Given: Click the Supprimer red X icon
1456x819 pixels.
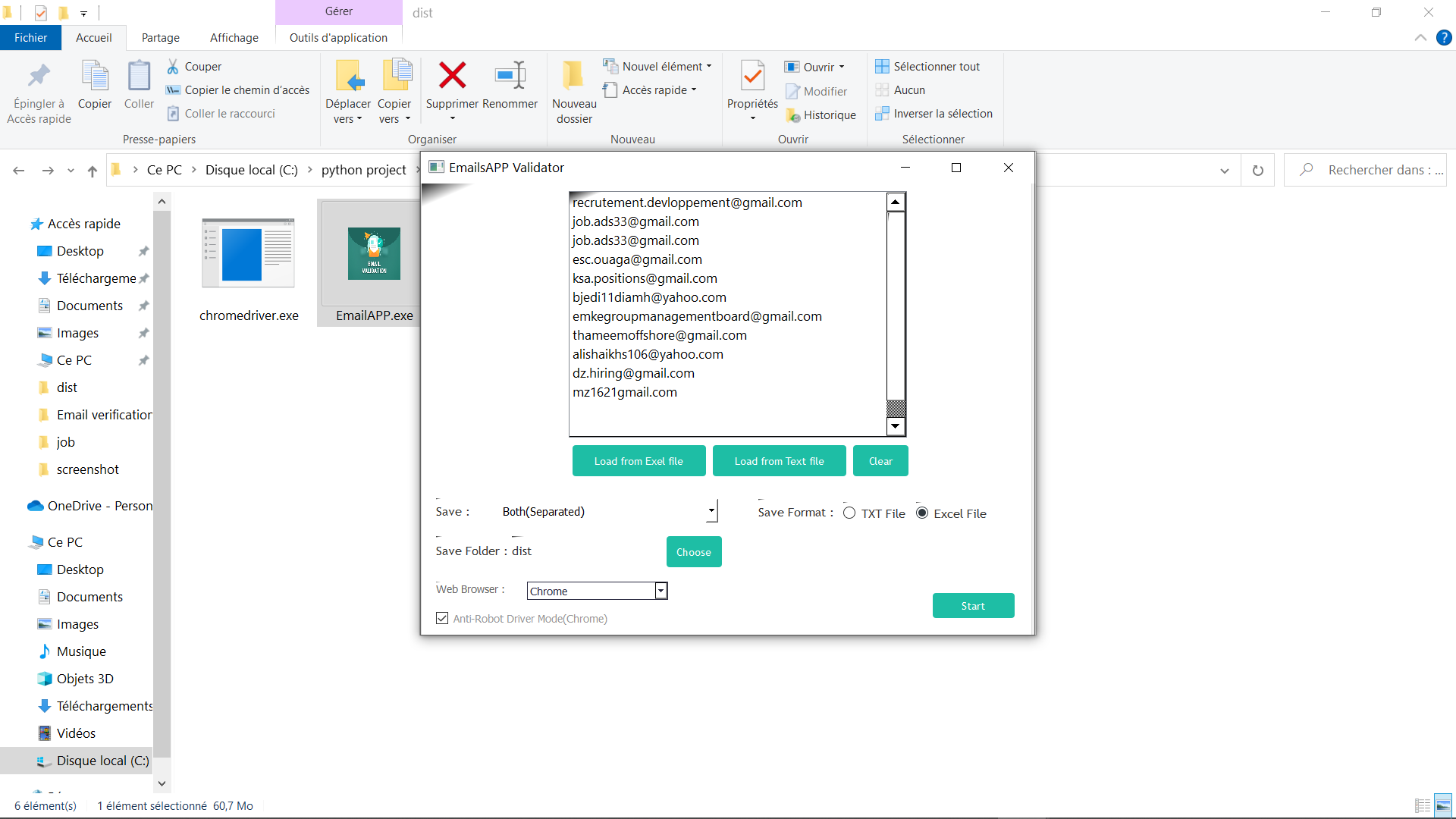Looking at the screenshot, I should [452, 76].
